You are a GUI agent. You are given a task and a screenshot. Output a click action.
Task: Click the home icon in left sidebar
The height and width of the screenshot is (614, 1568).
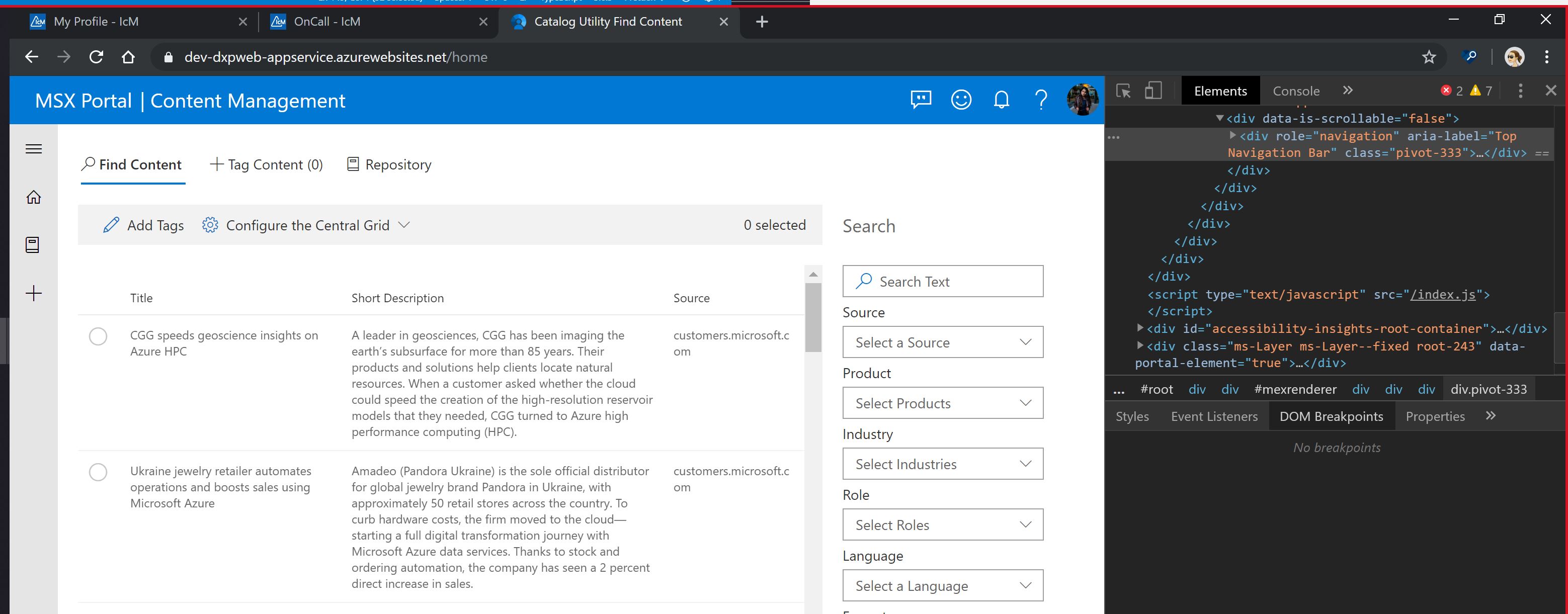34,197
